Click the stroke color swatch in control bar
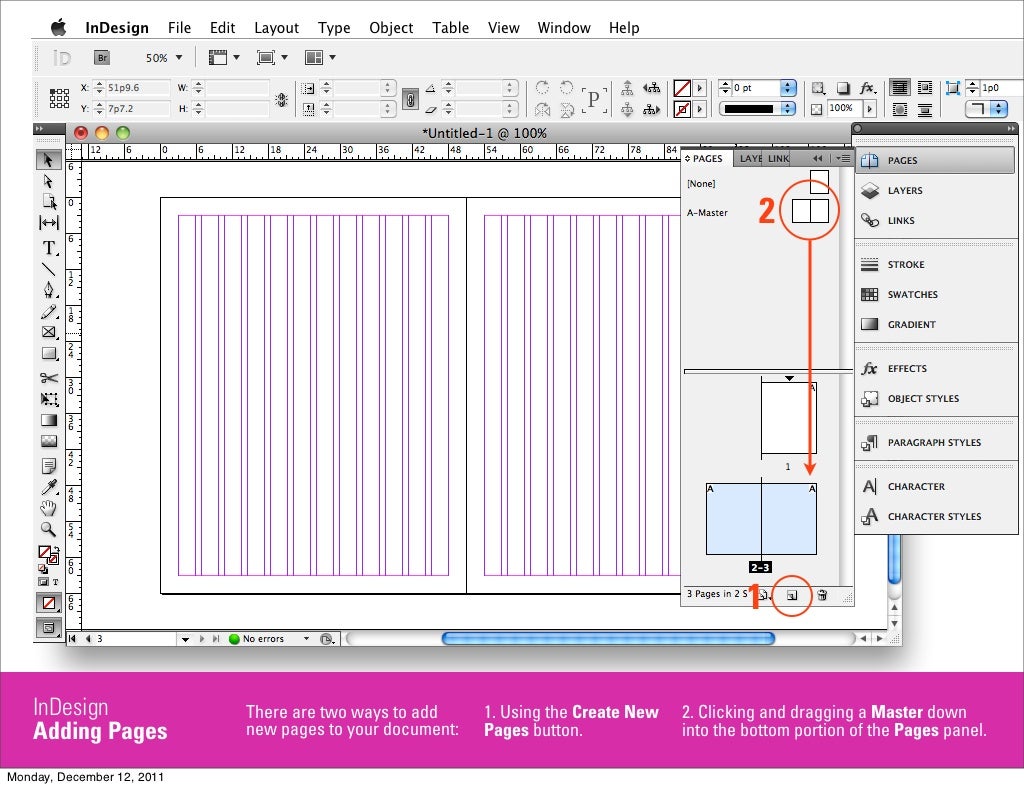Screen dimensions: 1024x788 [x=682, y=109]
